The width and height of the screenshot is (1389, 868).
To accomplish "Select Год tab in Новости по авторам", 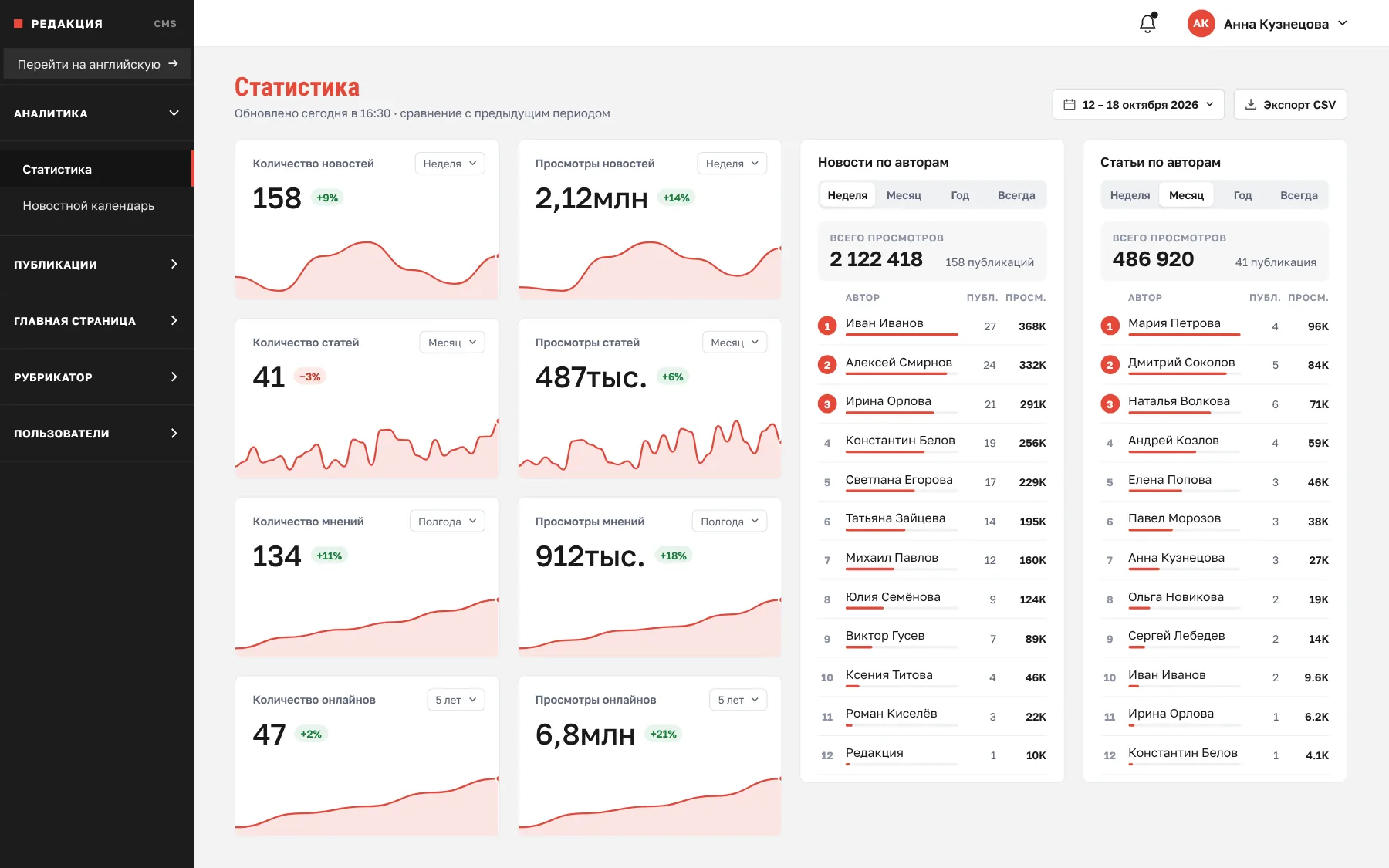I will [960, 195].
